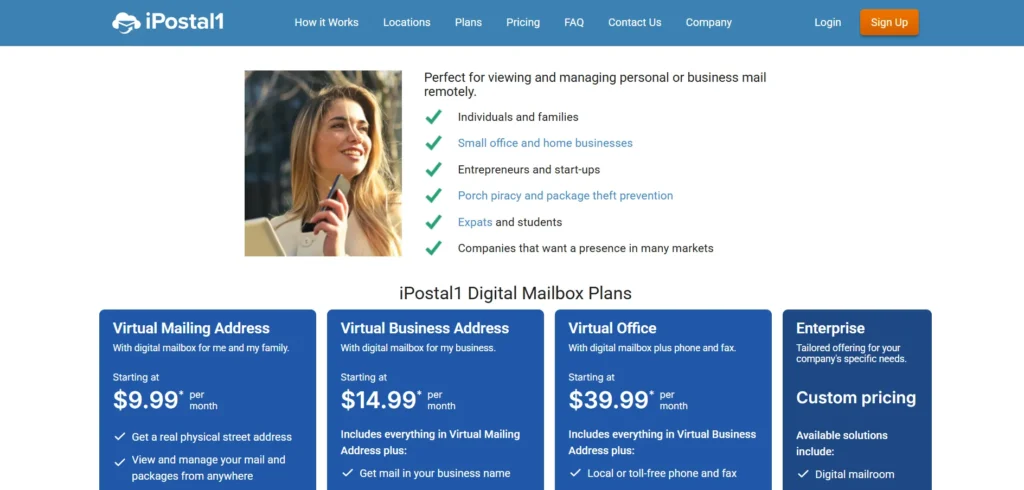Click checkmark beside Local or toll-free phone and fax
The image size is (1024, 490).
pos(575,473)
